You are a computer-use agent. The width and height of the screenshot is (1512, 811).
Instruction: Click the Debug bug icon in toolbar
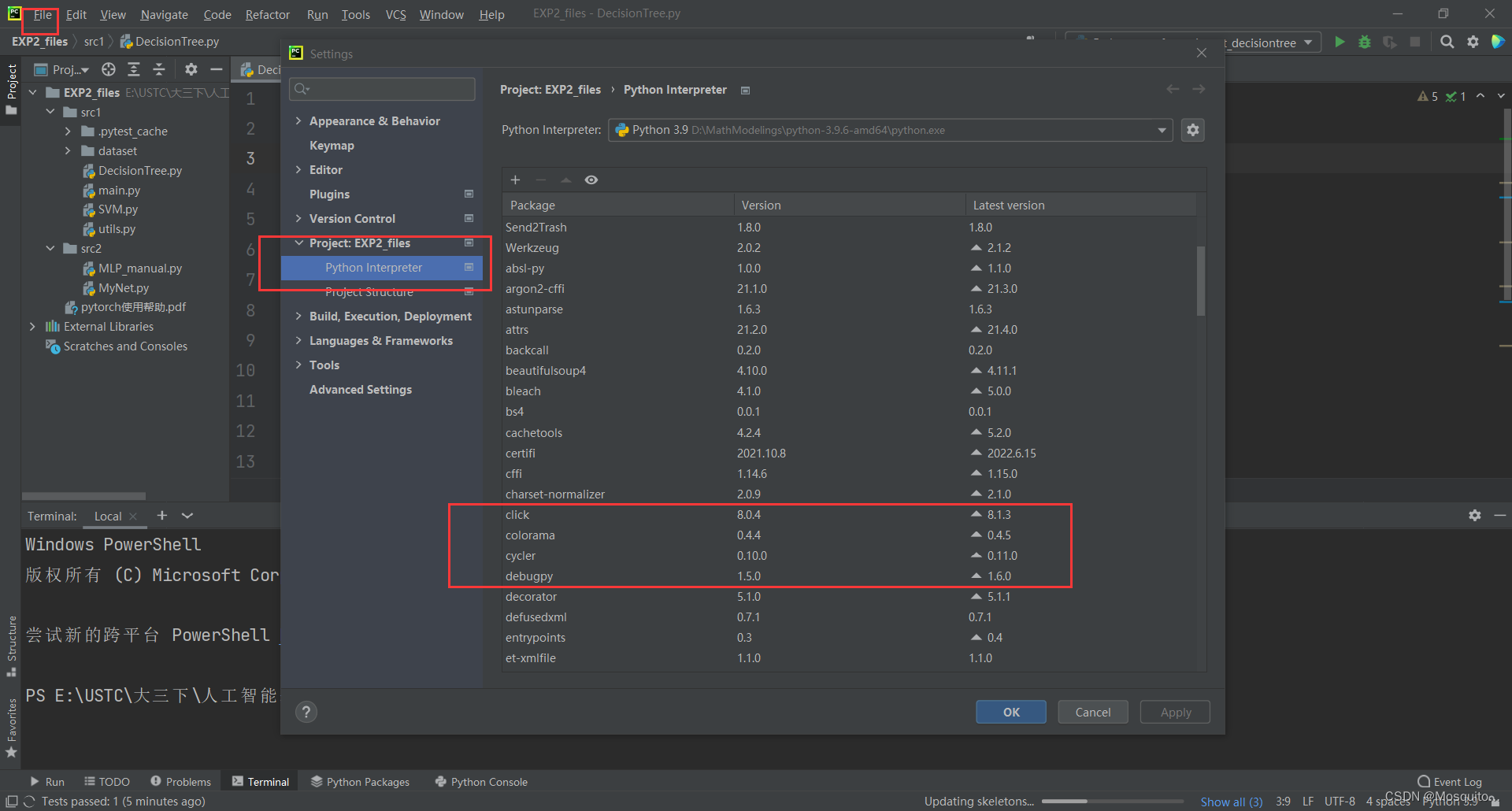click(x=1365, y=42)
